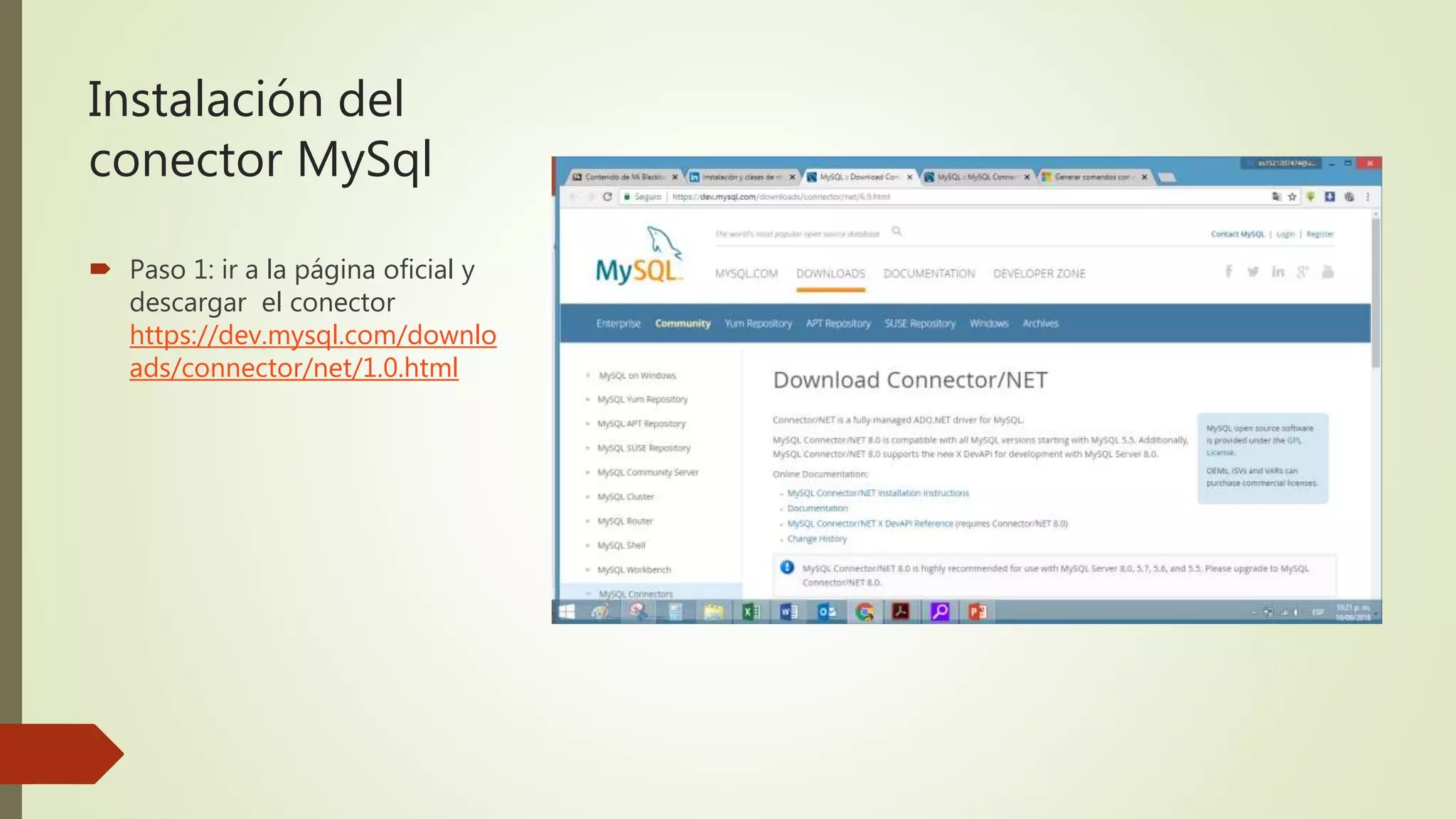Open Adobe Acrobat from the taskbar

tap(901, 612)
